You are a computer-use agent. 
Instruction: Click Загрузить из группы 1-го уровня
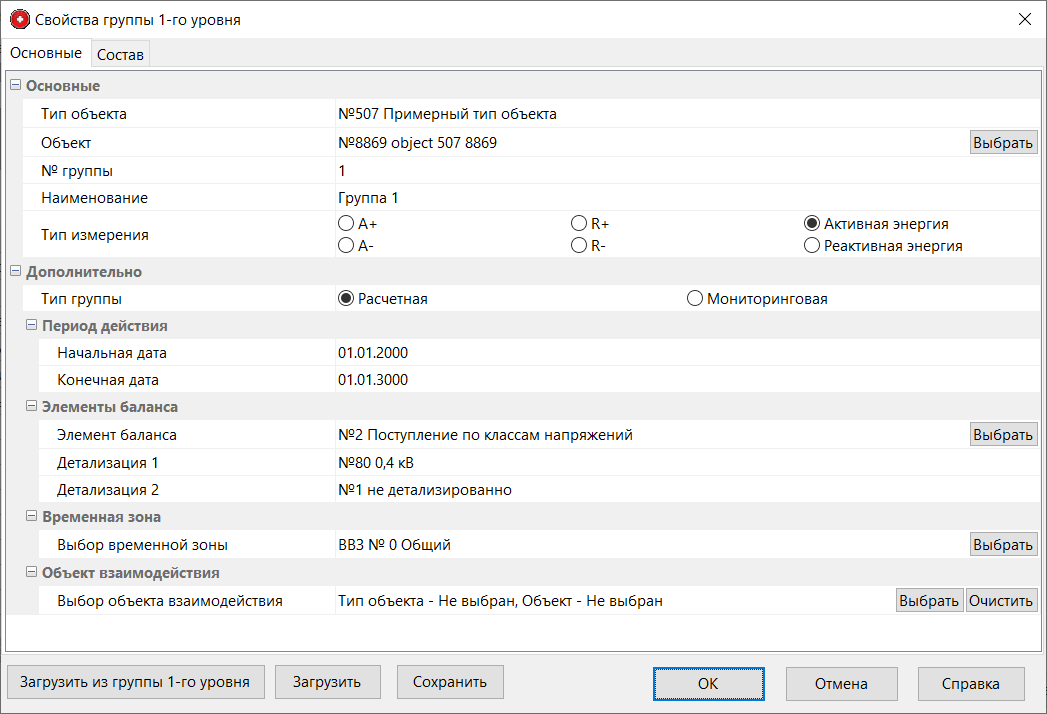click(135, 683)
